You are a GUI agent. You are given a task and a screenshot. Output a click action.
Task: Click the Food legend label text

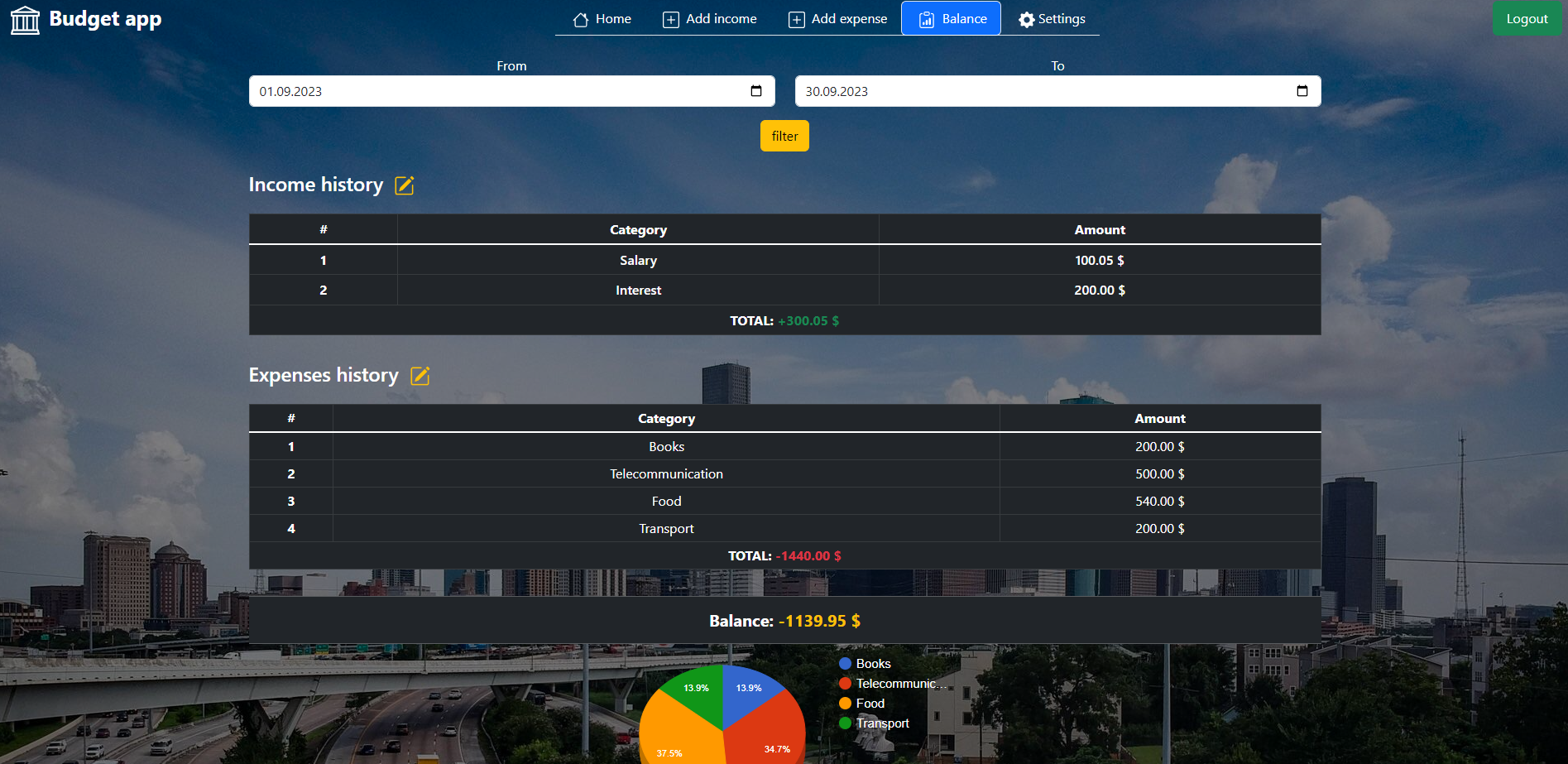(870, 704)
